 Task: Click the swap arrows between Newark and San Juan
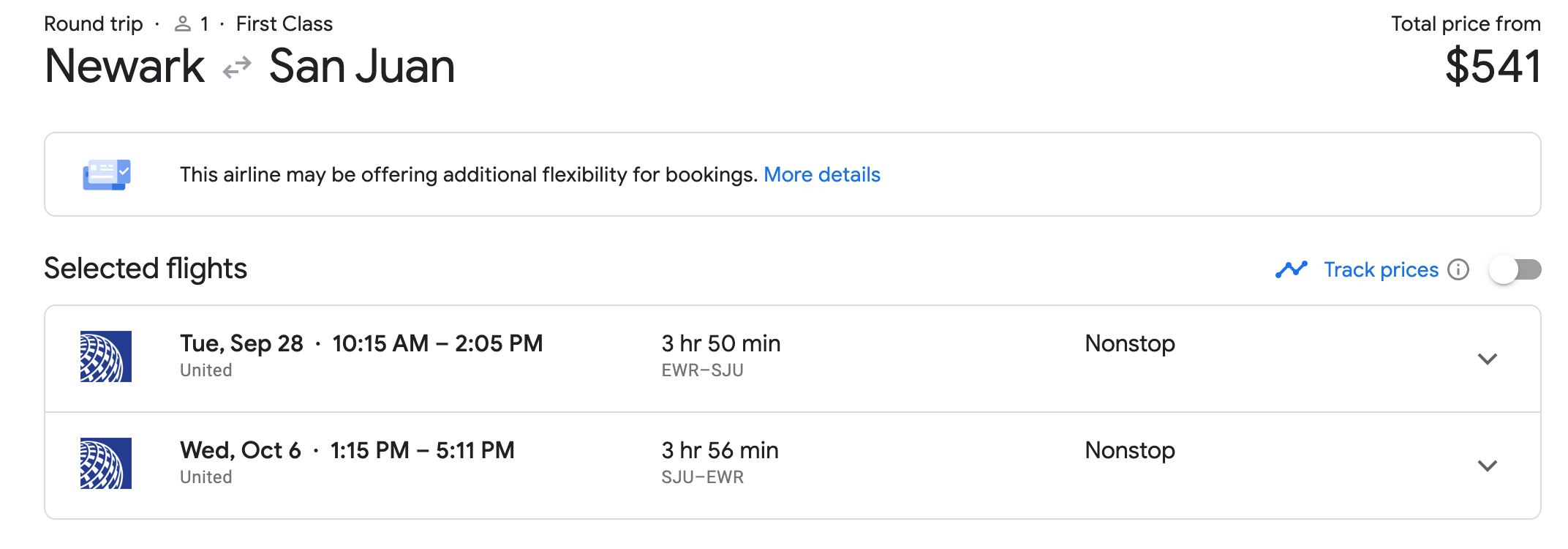click(237, 67)
